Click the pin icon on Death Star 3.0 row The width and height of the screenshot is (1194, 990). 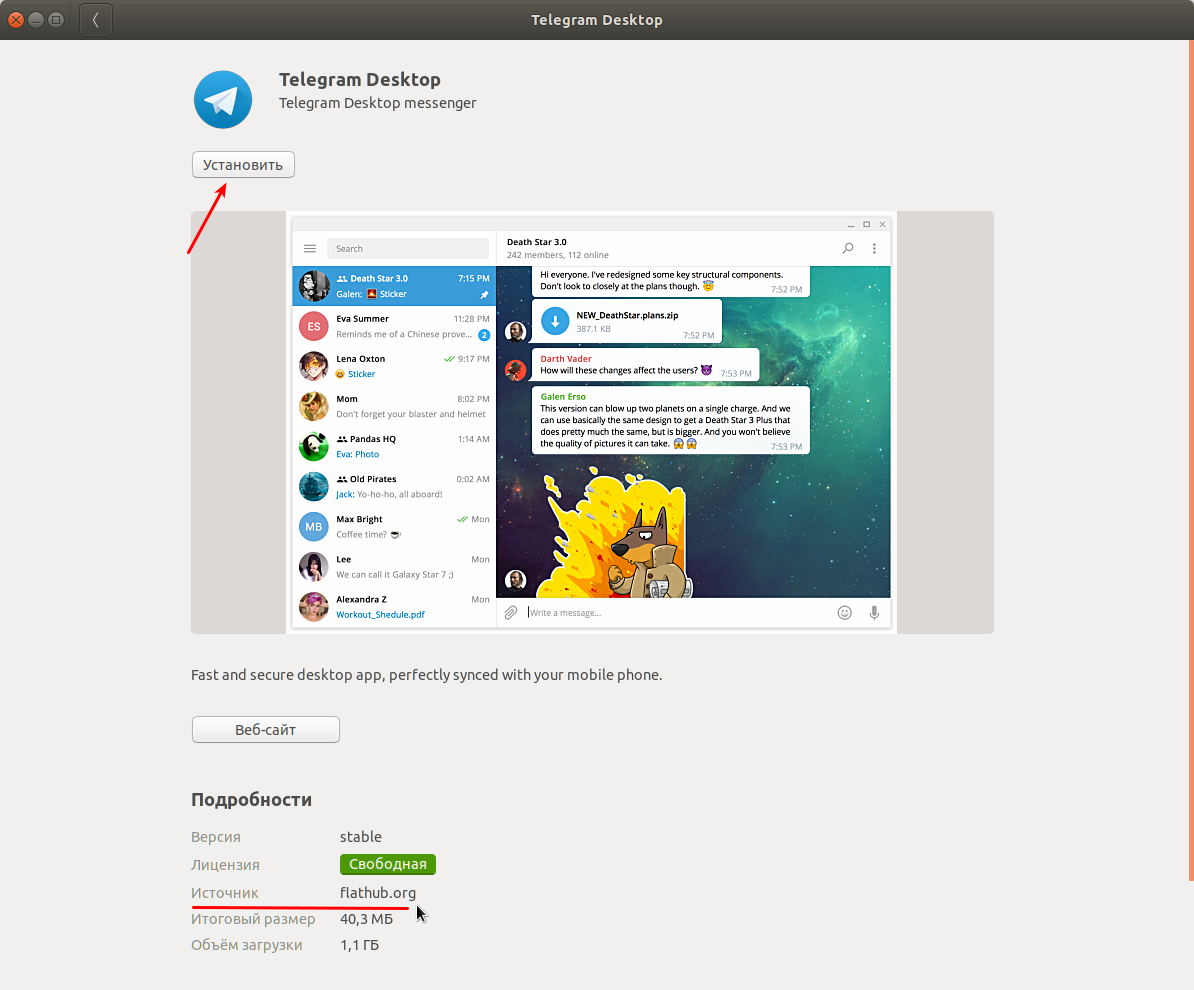(484, 295)
